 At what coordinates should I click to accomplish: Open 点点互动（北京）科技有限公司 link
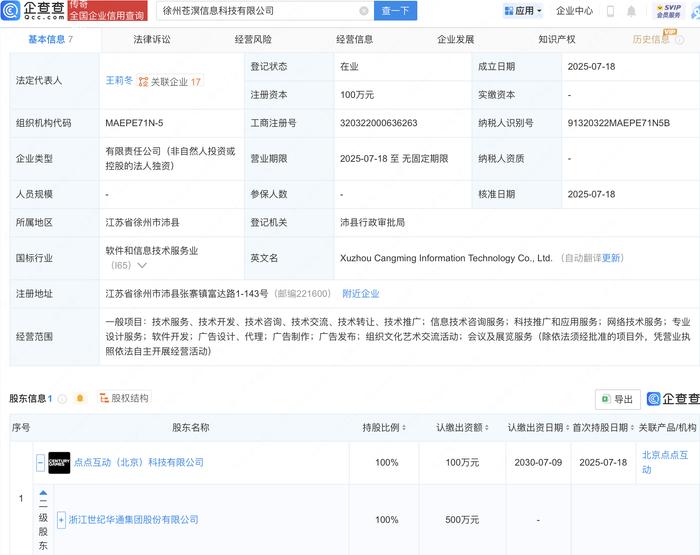click(x=139, y=463)
